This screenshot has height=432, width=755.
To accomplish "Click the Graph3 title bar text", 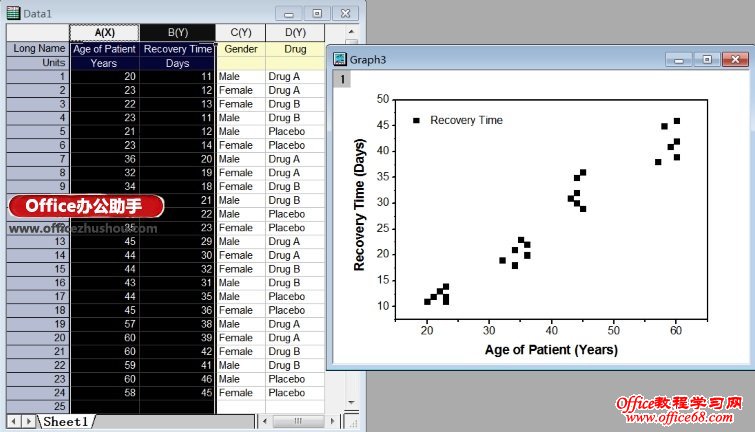I will [368, 60].
